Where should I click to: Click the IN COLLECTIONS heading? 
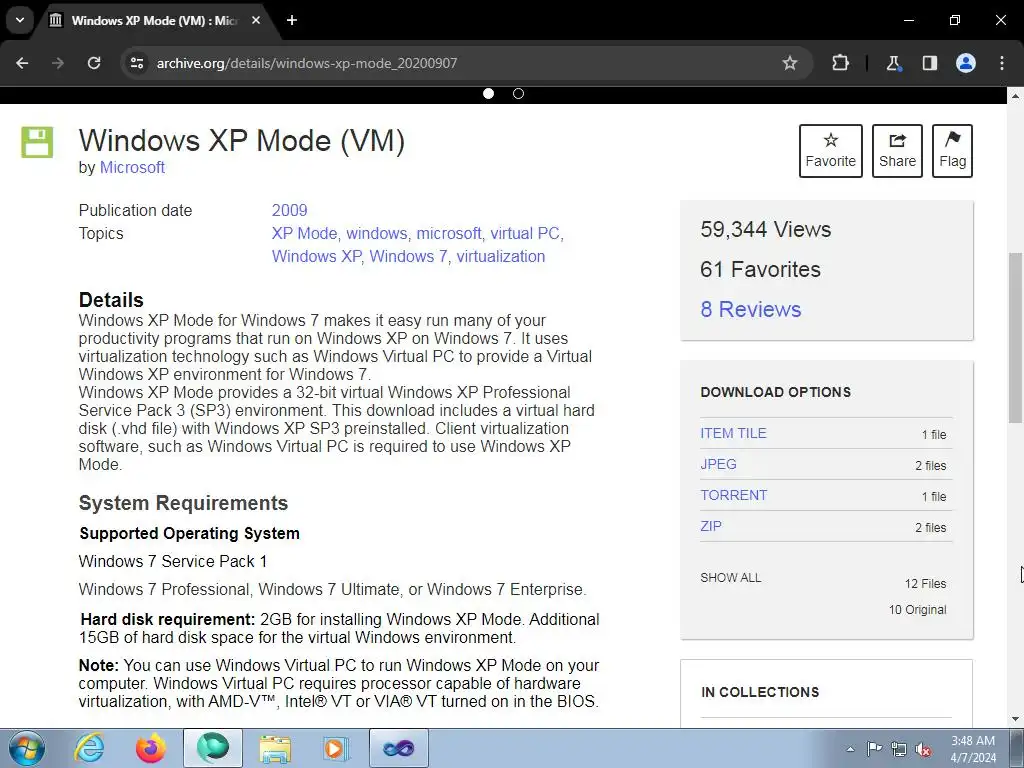click(x=760, y=692)
